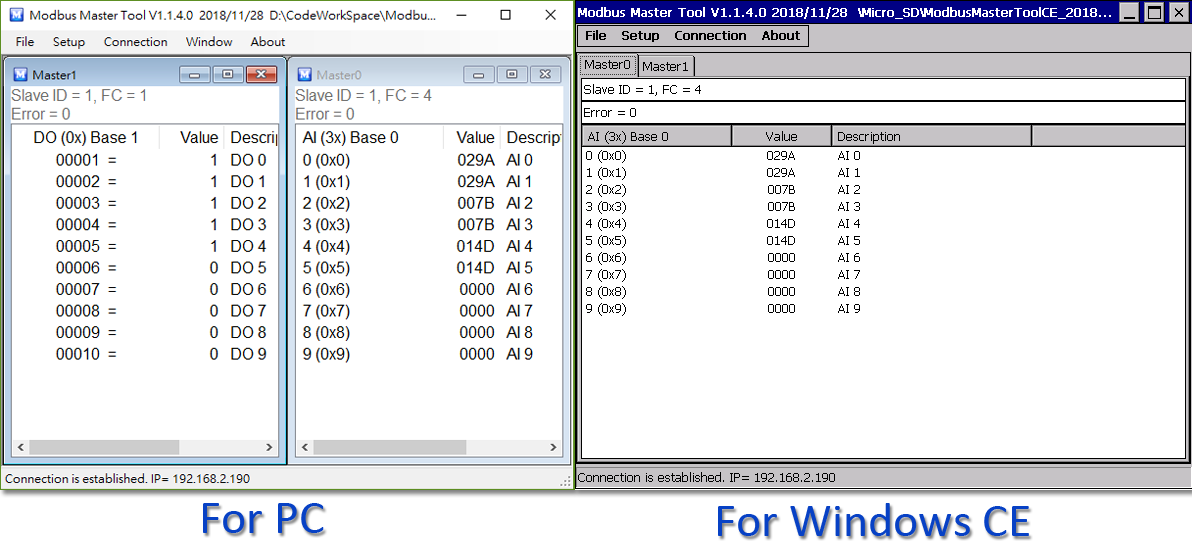Click horizontal scrollbar thumb in Master1 window
The width and height of the screenshot is (1192, 548).
tap(104, 447)
